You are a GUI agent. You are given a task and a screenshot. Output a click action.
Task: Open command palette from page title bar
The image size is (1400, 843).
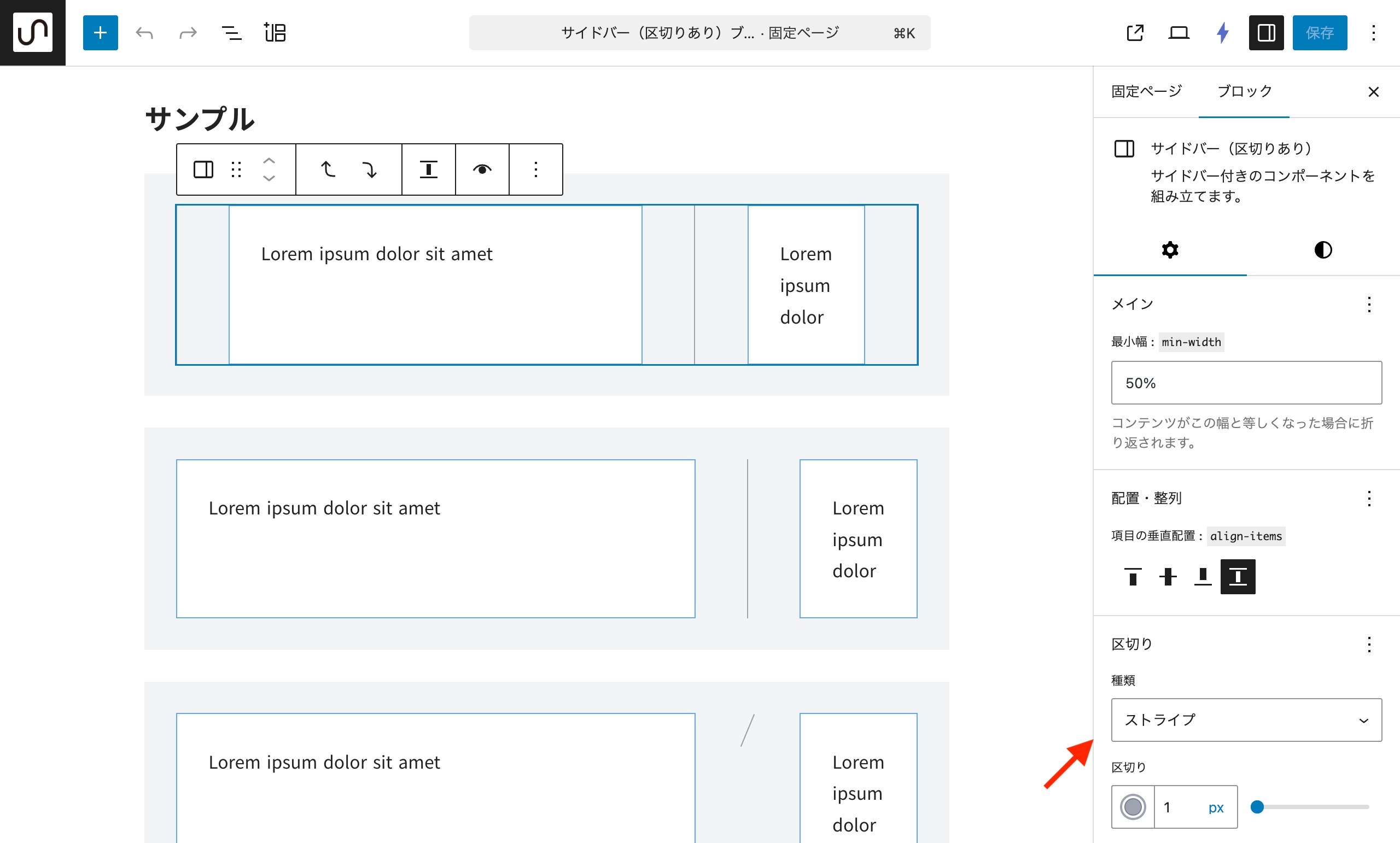(699, 32)
